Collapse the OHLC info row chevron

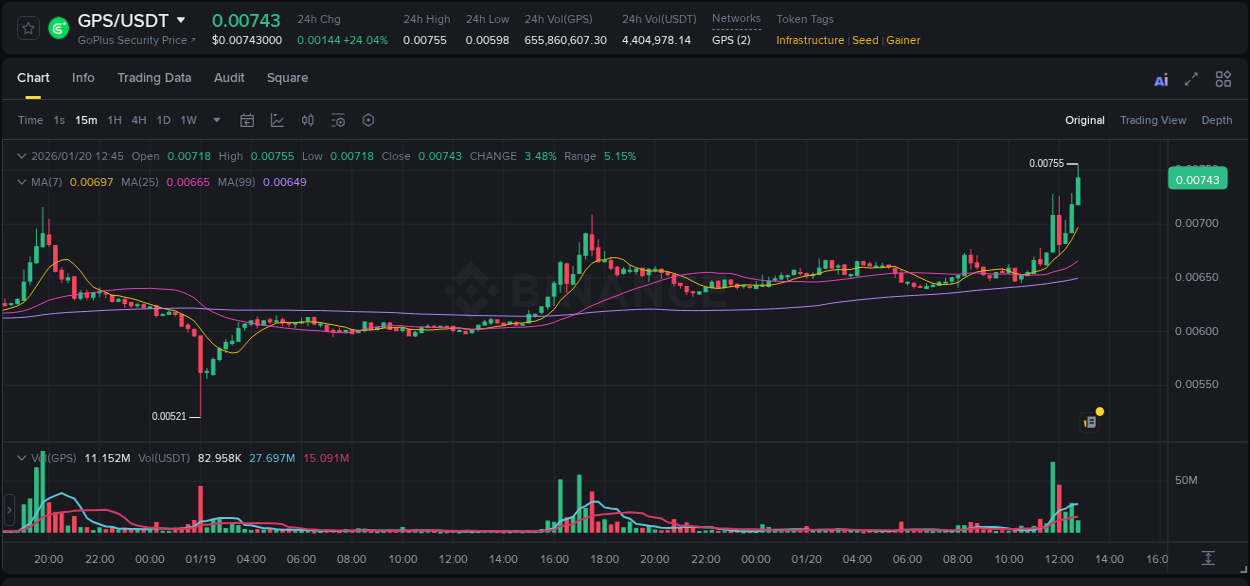point(21,156)
